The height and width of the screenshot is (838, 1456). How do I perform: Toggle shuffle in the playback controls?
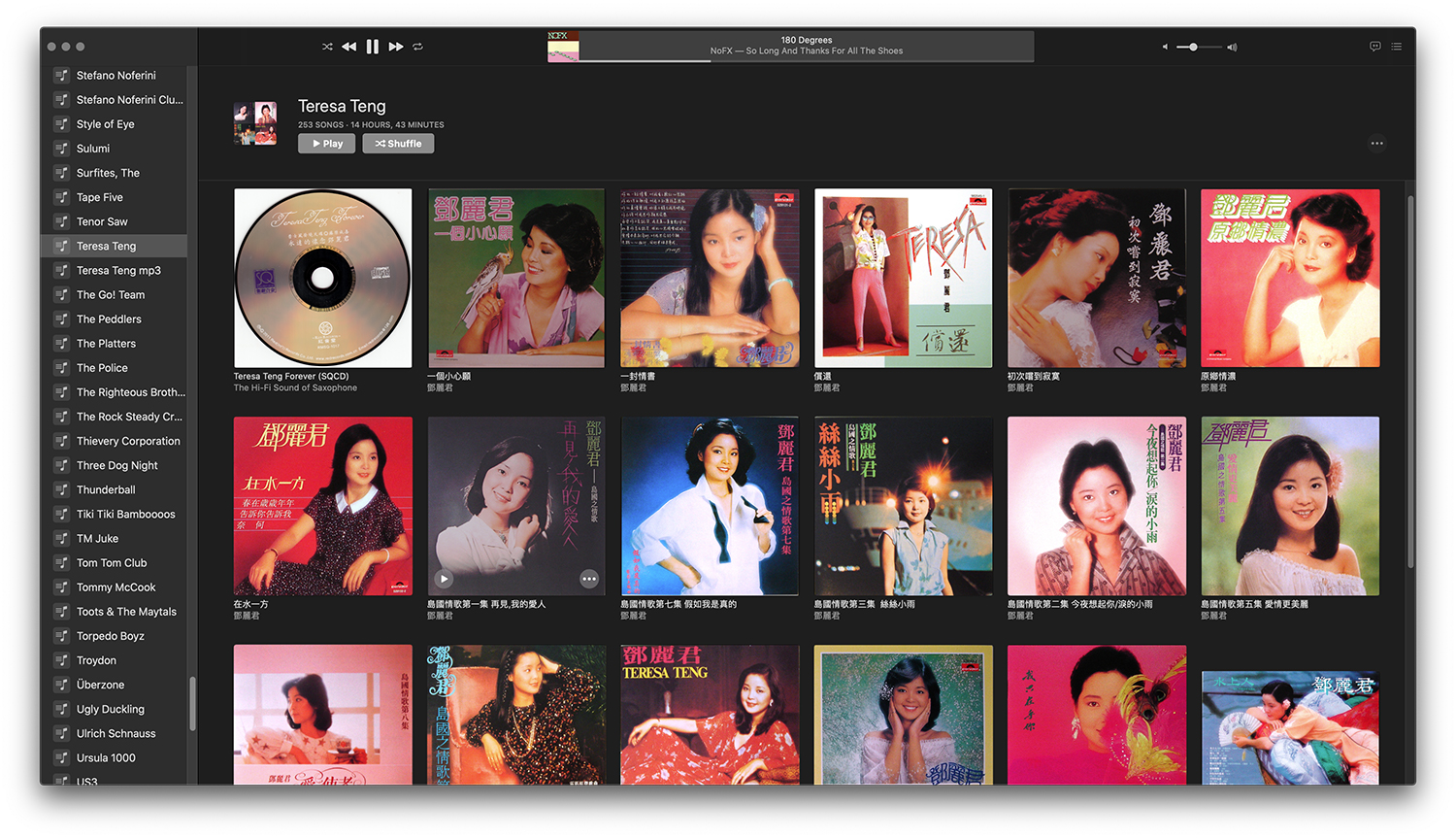pos(327,47)
